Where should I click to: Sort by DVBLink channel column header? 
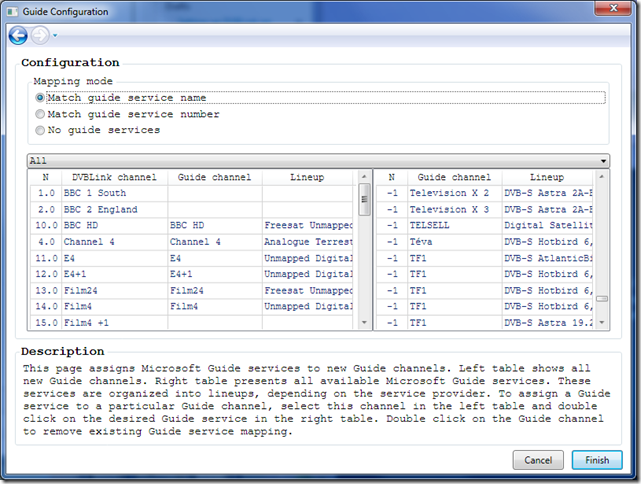point(114,177)
